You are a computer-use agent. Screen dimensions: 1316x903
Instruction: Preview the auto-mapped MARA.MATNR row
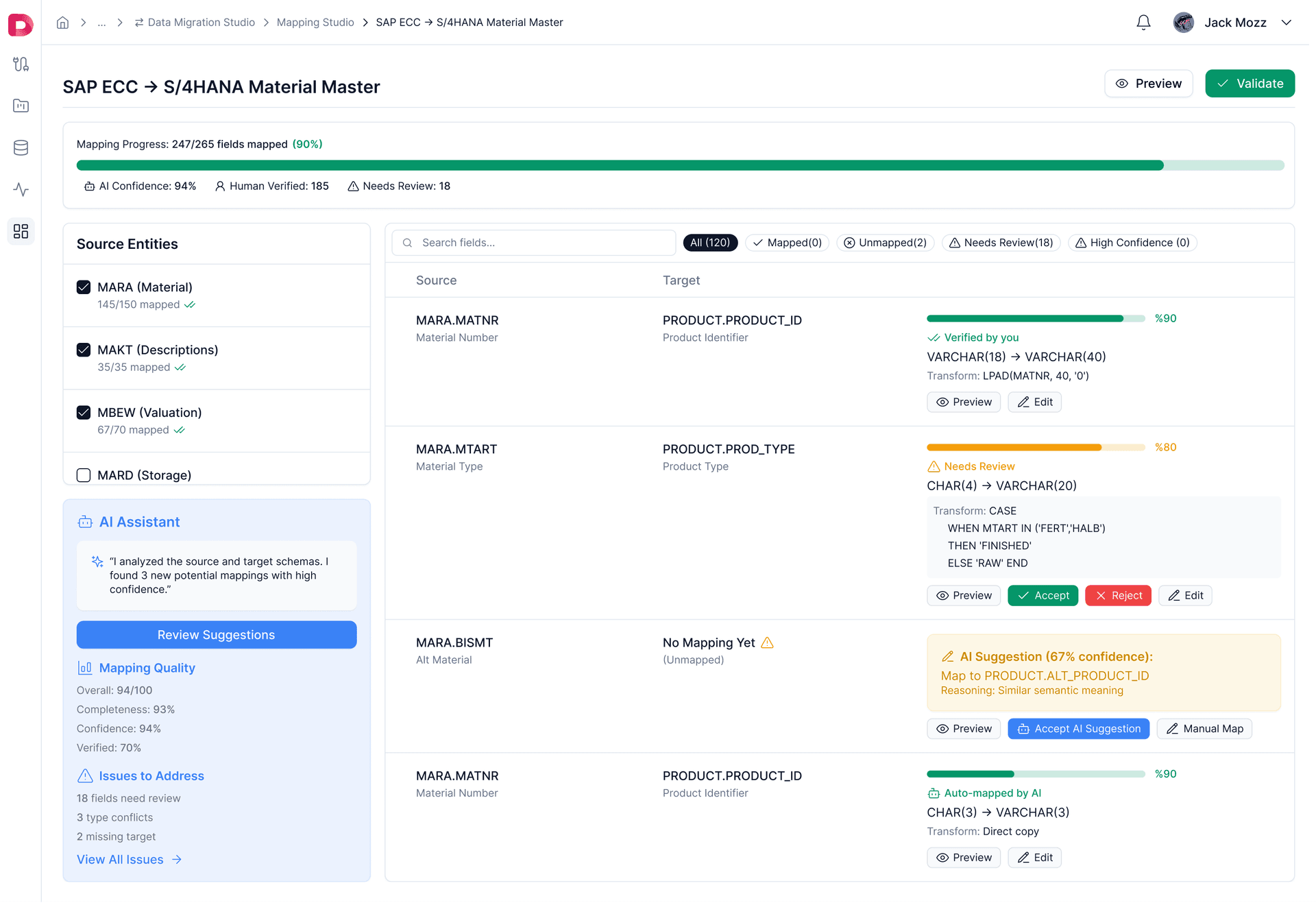(x=964, y=858)
